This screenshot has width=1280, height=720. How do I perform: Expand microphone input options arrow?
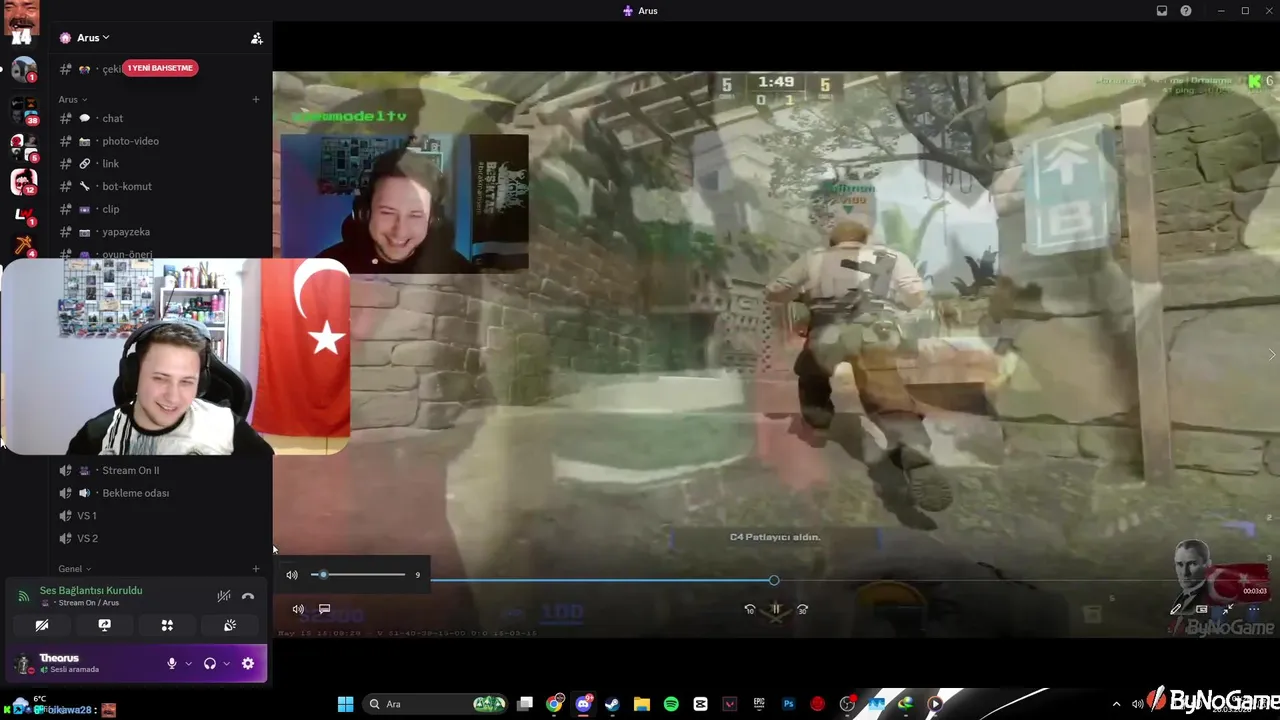[x=188, y=663]
